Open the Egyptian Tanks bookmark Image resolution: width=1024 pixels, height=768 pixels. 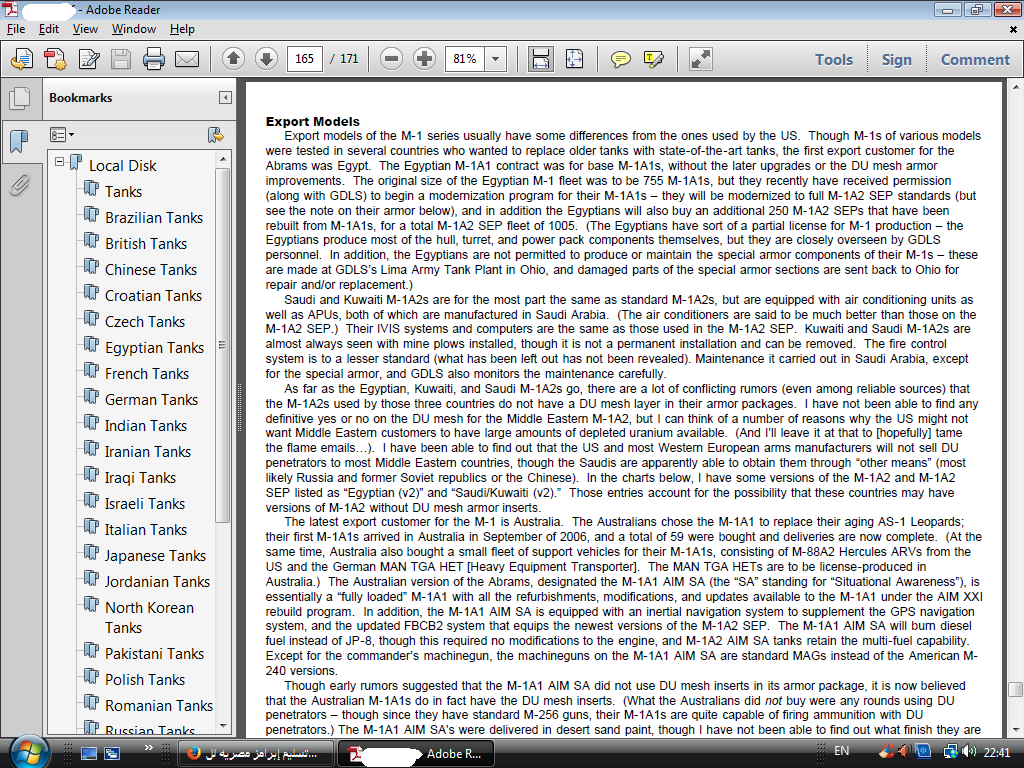click(154, 348)
